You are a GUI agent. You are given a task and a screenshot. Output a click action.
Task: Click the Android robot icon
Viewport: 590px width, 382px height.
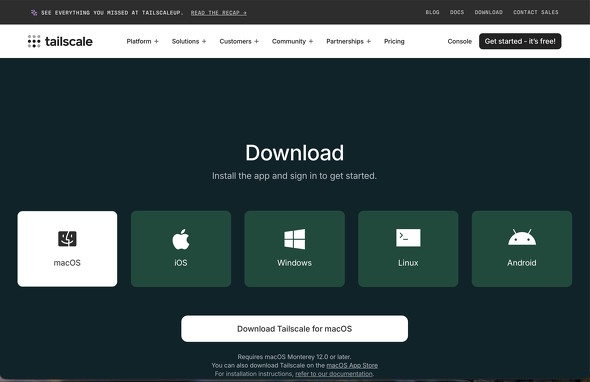click(x=522, y=237)
